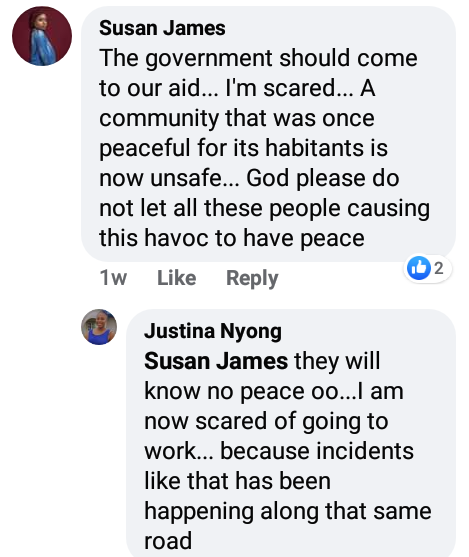The width and height of the screenshot is (469, 557).
Task: Click the line 'work... because incidents'
Action: [279, 451]
